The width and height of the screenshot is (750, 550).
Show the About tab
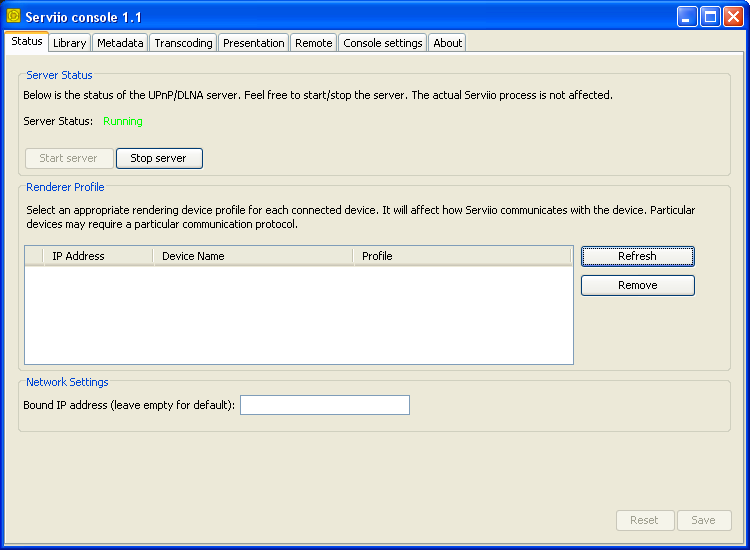[447, 43]
